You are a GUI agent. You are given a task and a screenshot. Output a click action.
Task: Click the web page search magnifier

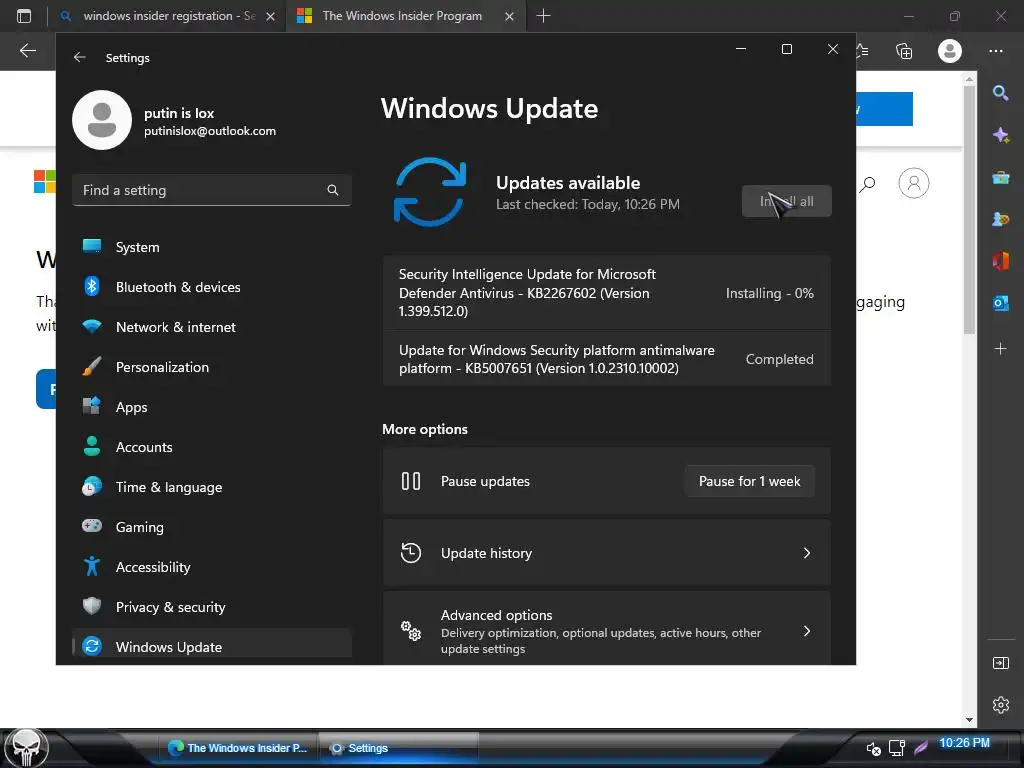(867, 184)
